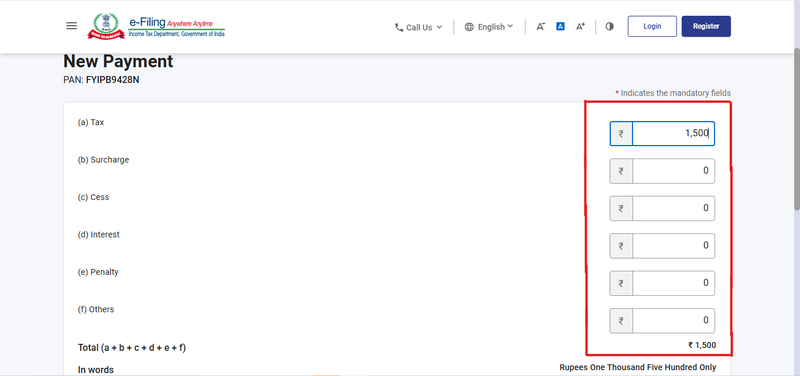Toggle the high contrast mode icon

pyautogui.click(x=610, y=27)
